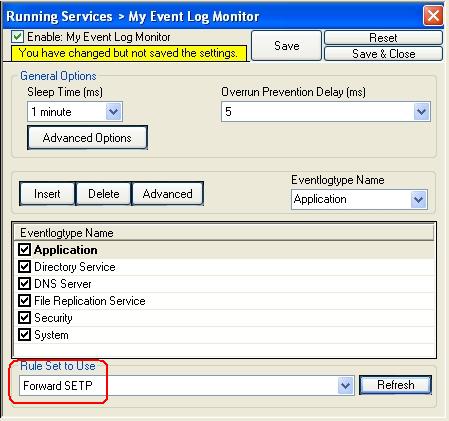
Task: Uncheck the Application event log checkbox
Action: click(24, 249)
